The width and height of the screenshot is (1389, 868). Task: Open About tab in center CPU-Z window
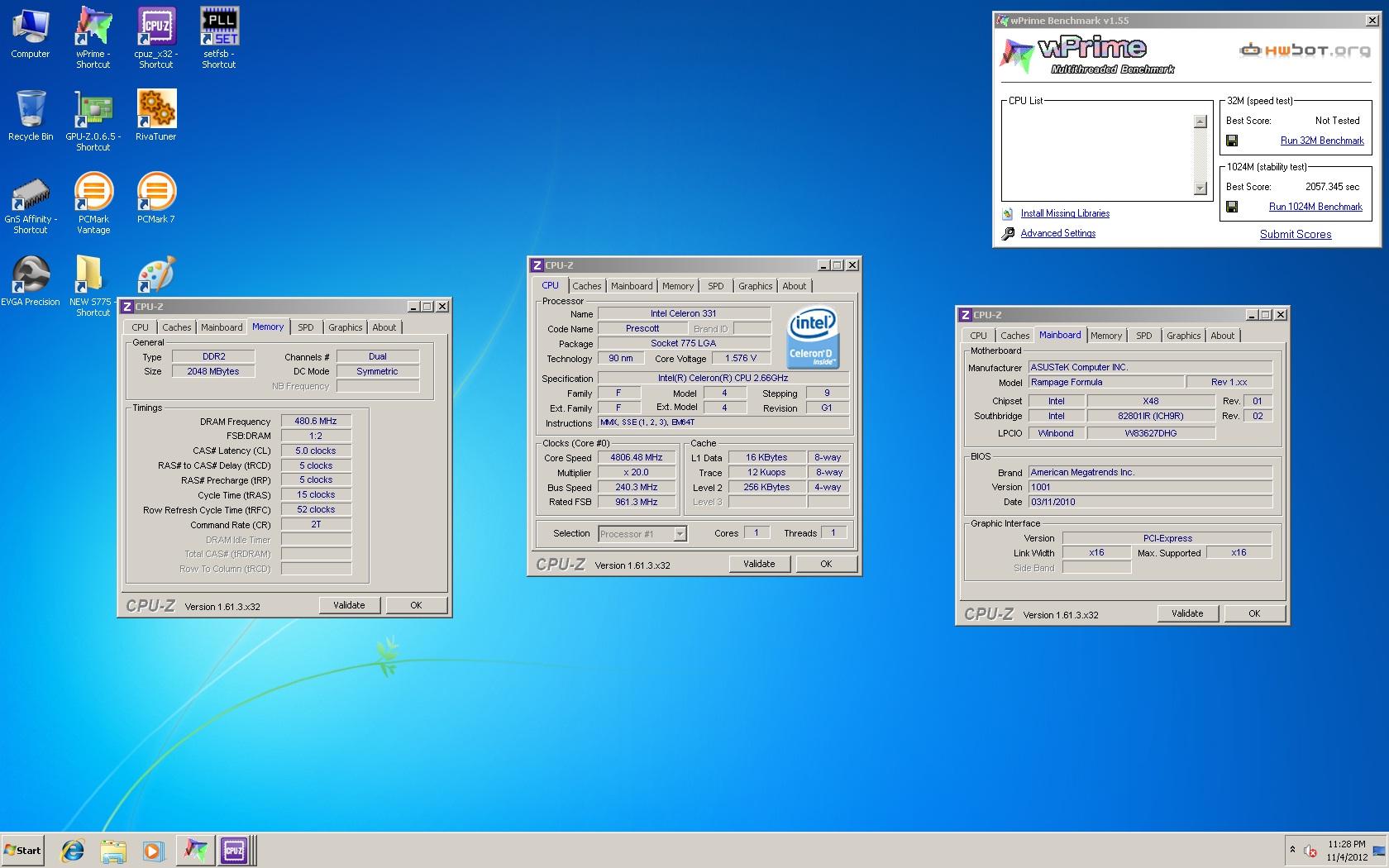tap(795, 286)
